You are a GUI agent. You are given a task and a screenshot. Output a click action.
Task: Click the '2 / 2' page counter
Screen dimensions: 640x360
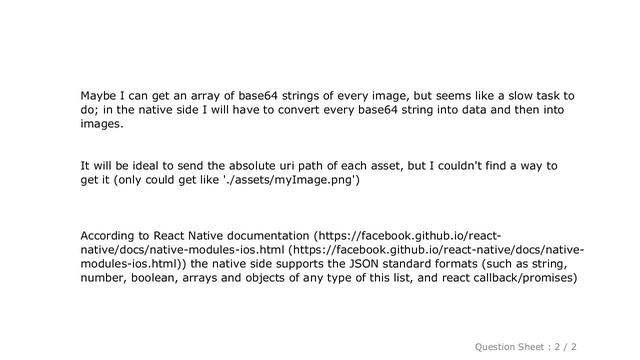565,347
